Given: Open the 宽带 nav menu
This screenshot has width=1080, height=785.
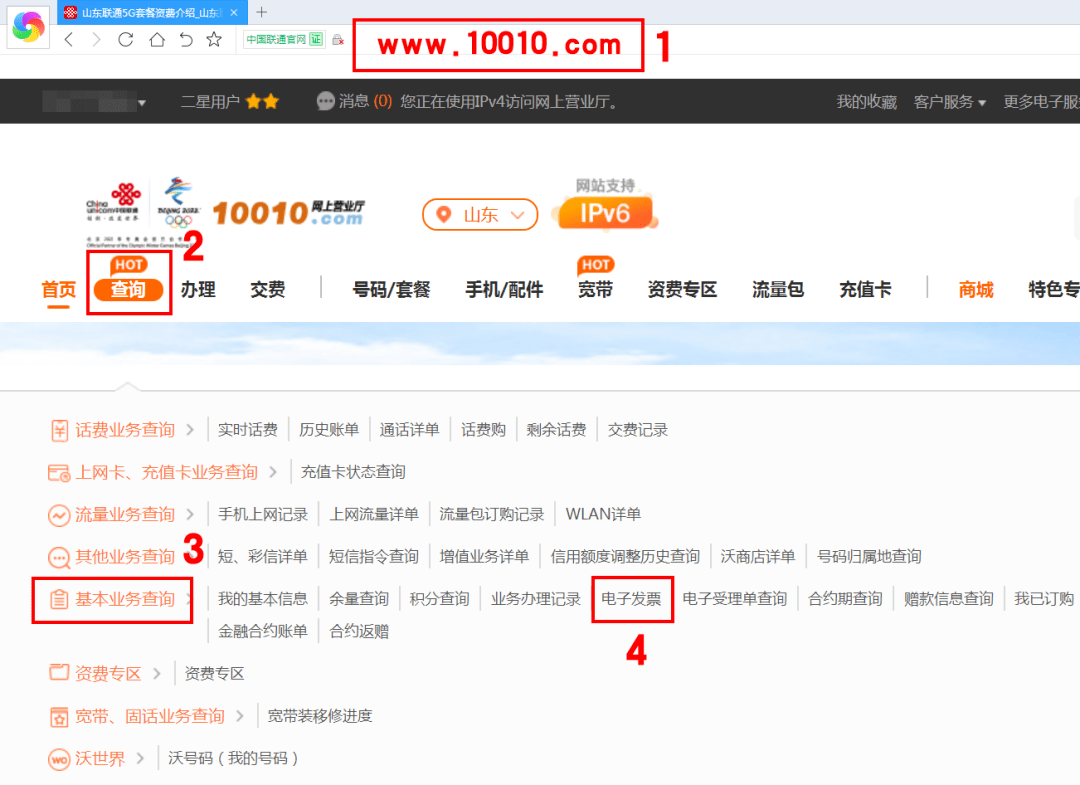Looking at the screenshot, I should [595, 289].
